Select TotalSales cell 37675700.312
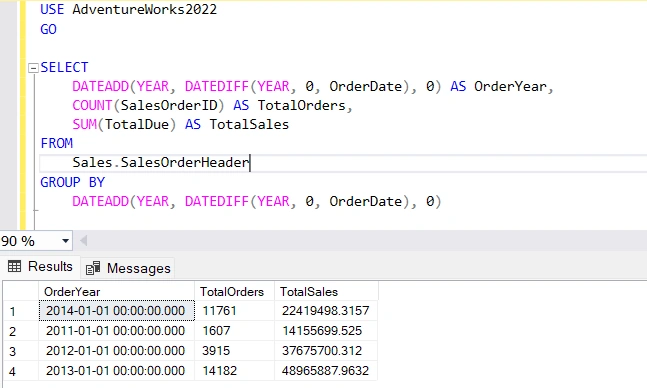Viewport: 647px width, 388px height. click(326, 351)
